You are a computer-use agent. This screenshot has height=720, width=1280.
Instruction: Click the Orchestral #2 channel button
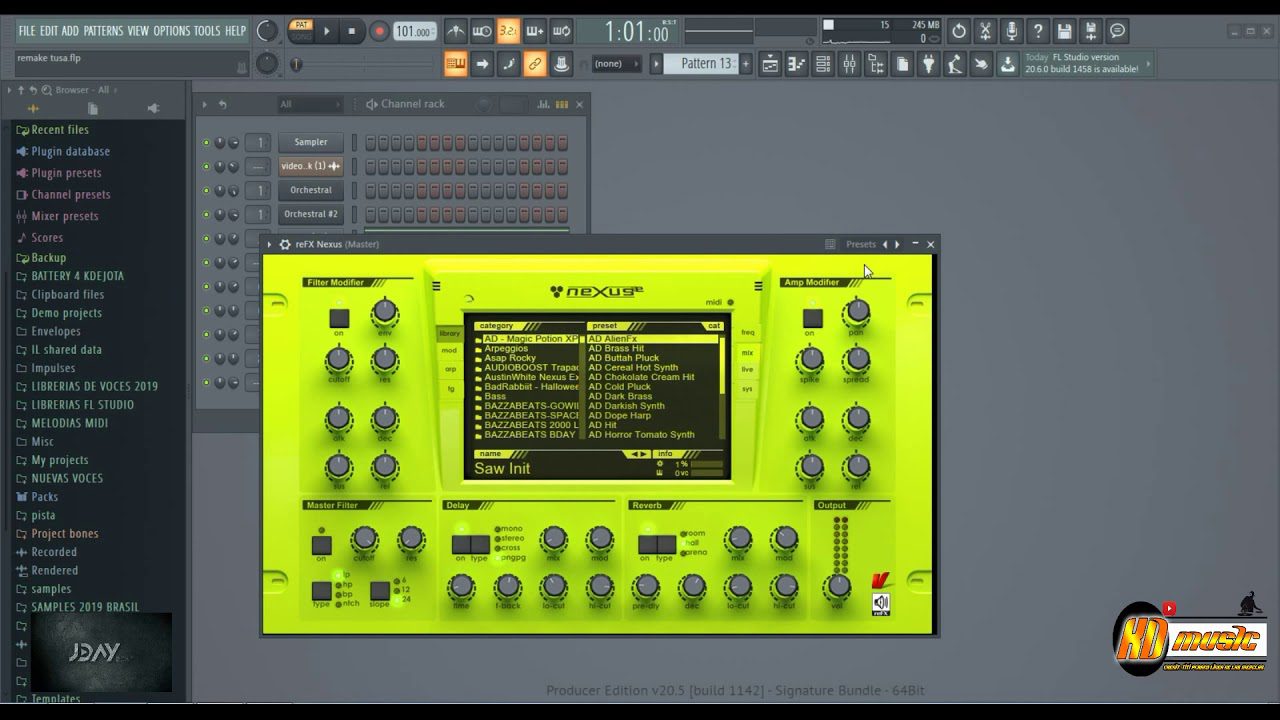(x=310, y=214)
